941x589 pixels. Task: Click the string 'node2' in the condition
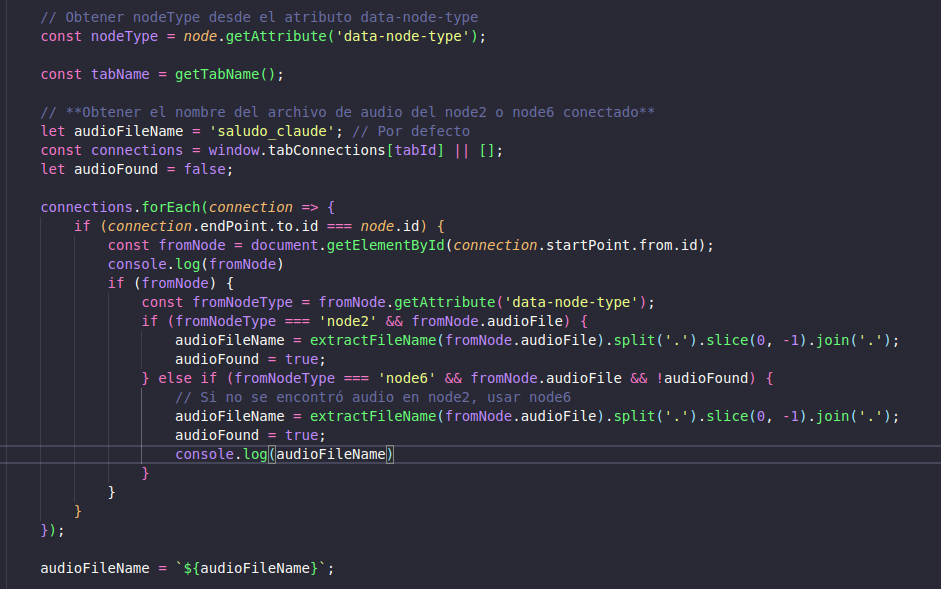[x=347, y=321]
